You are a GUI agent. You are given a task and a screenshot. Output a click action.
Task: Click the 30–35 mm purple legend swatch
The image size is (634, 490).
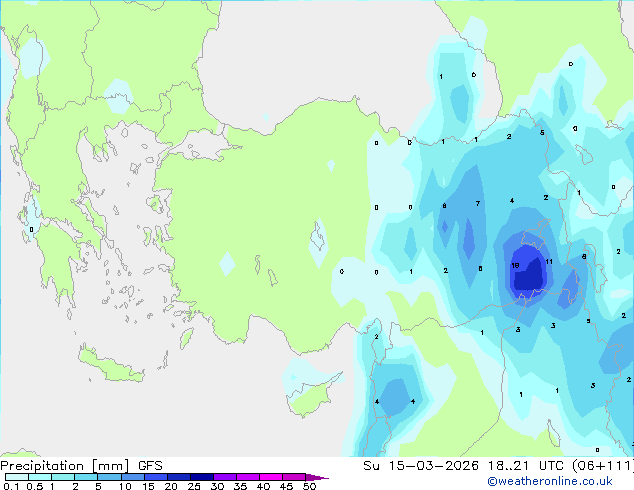click(x=224, y=477)
